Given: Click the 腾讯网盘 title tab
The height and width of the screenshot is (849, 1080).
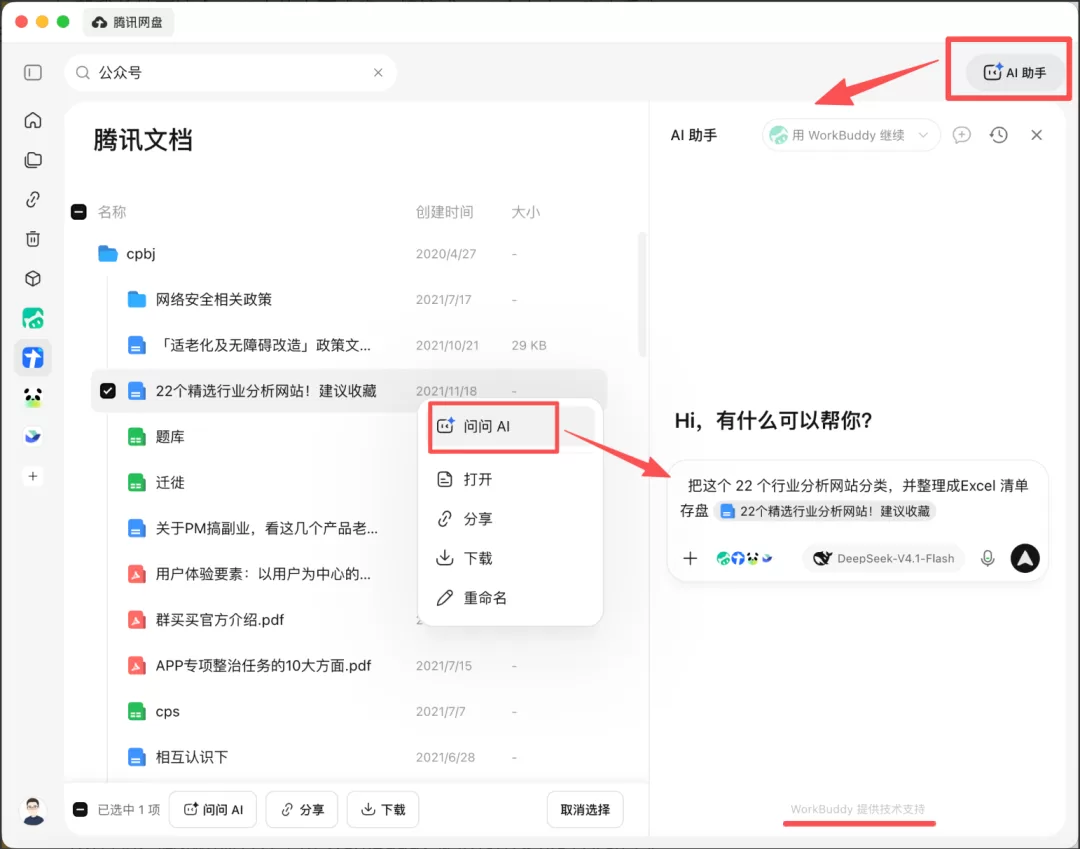Looking at the screenshot, I should 129,22.
